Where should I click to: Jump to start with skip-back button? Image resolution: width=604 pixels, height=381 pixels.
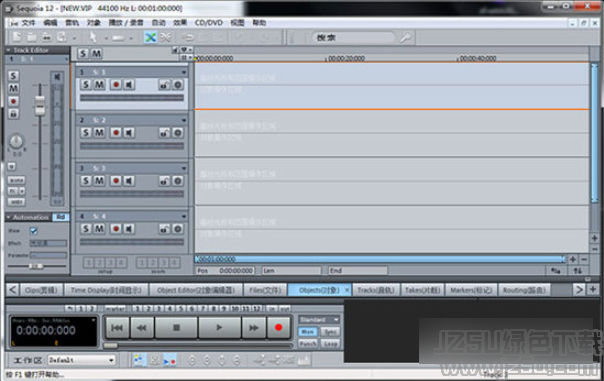point(117,327)
